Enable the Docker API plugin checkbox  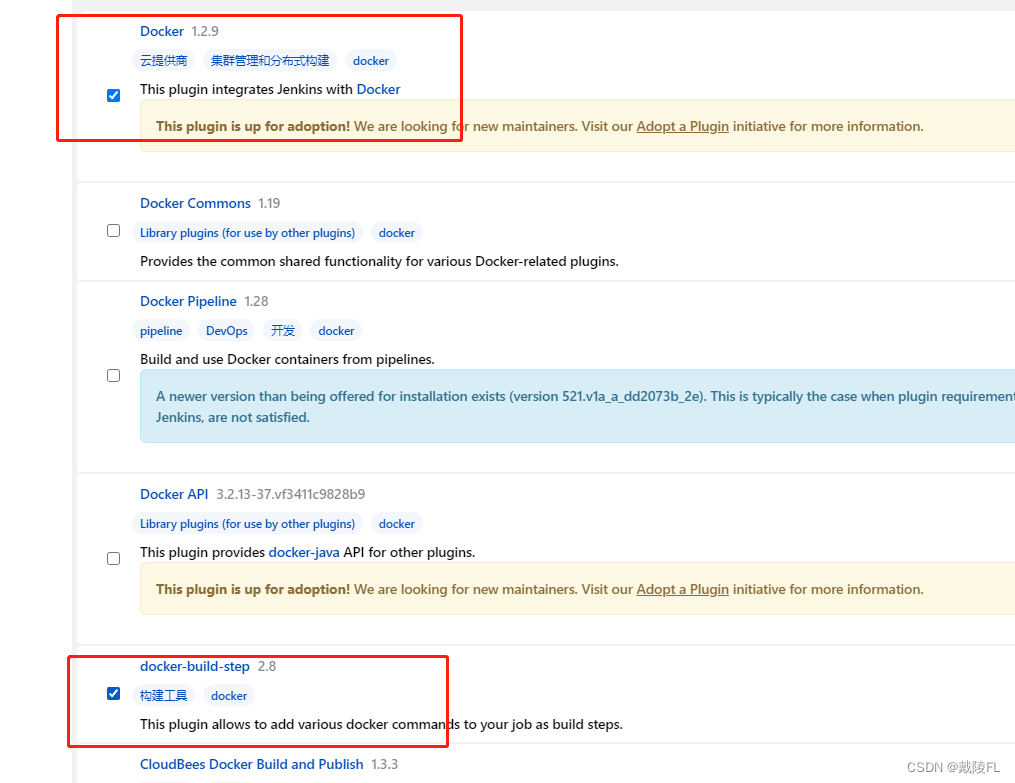[x=113, y=558]
